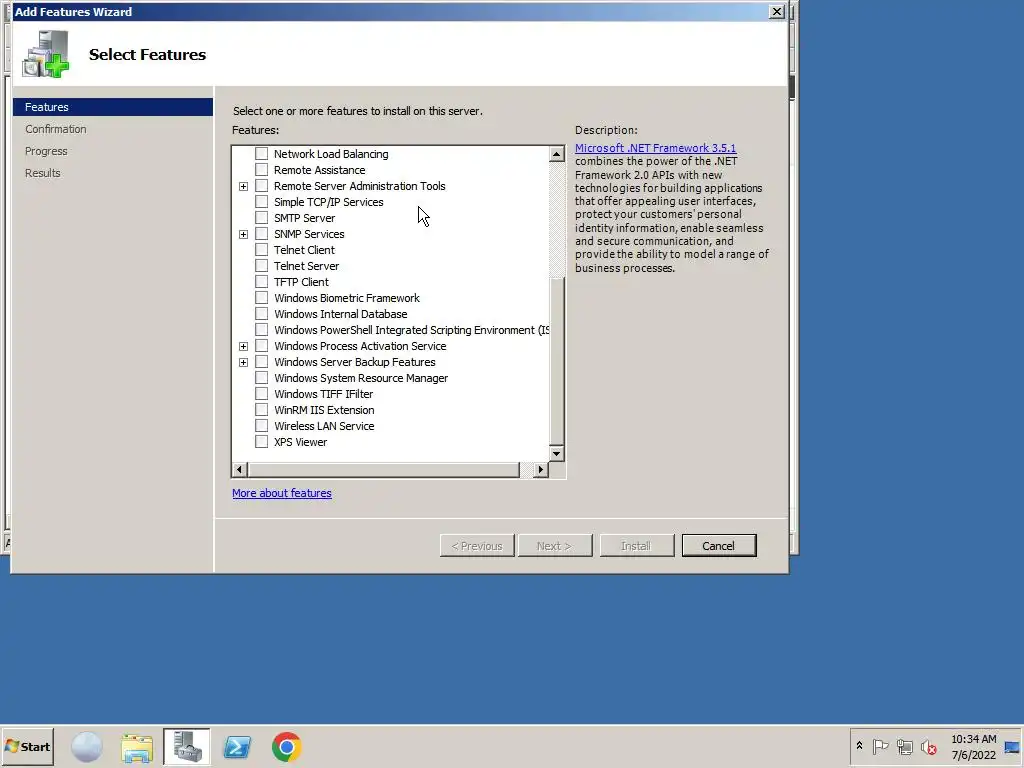The width and height of the screenshot is (1024, 768).
Task: Select the SNMP Services label
Action: (x=309, y=234)
